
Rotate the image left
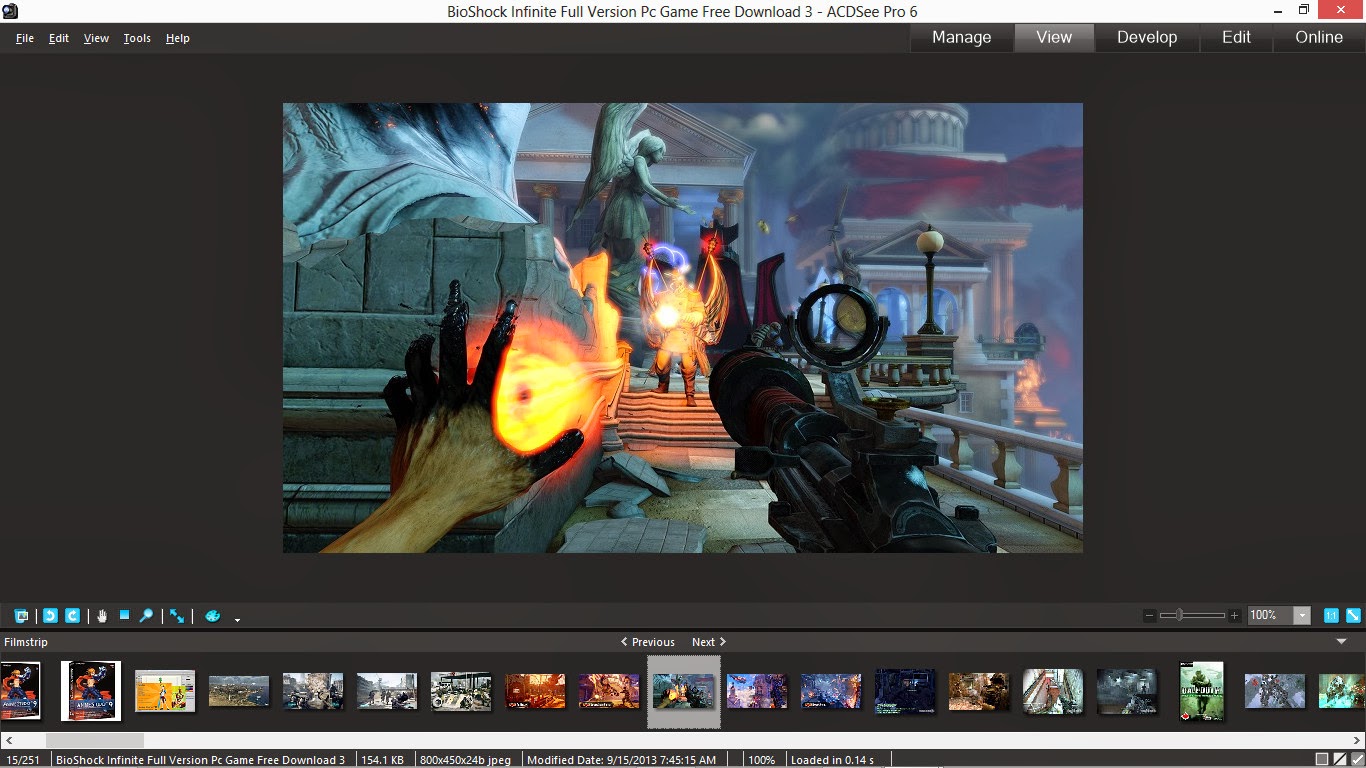click(x=50, y=616)
